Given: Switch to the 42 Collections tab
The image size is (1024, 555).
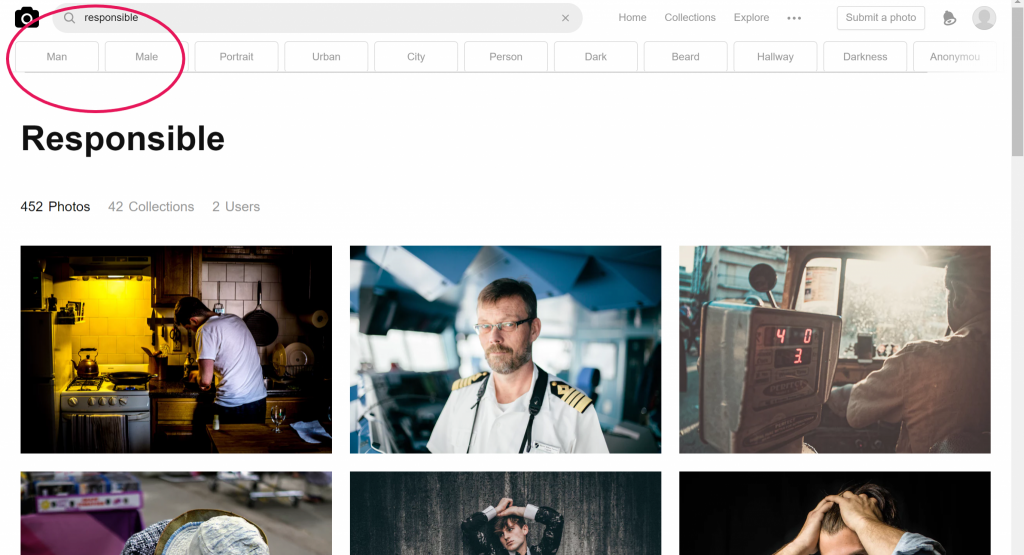Looking at the screenshot, I should click(151, 207).
